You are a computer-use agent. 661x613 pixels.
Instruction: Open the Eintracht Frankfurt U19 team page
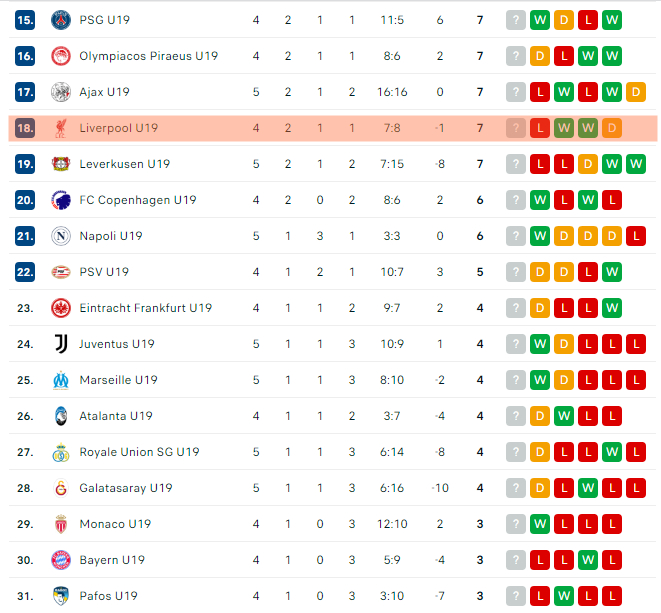pyautogui.click(x=145, y=308)
